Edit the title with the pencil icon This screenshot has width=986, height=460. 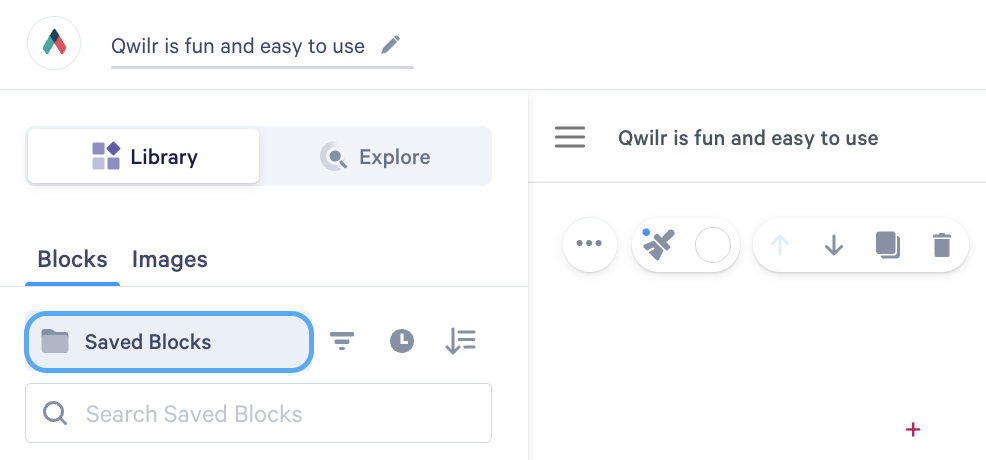(391, 45)
